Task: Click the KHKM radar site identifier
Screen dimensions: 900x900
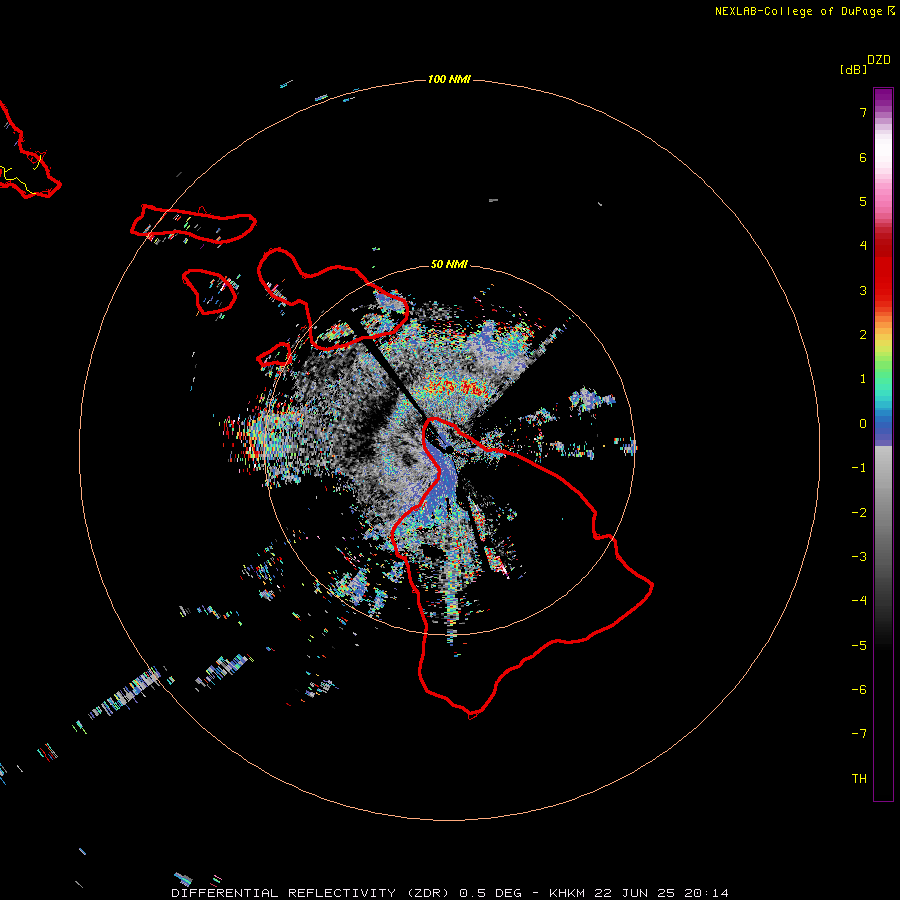Action: point(567,893)
